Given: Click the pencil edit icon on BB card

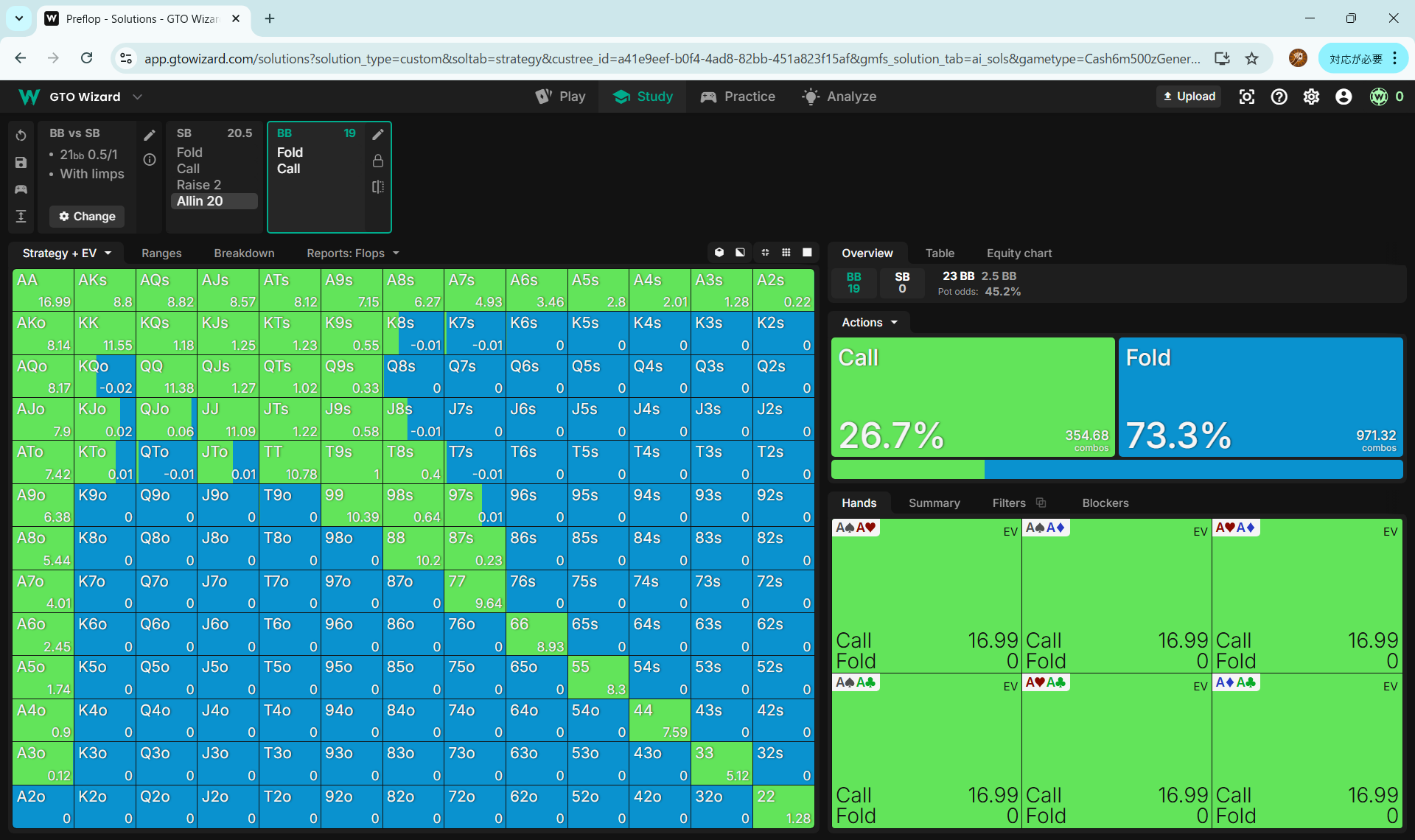Looking at the screenshot, I should 378,134.
